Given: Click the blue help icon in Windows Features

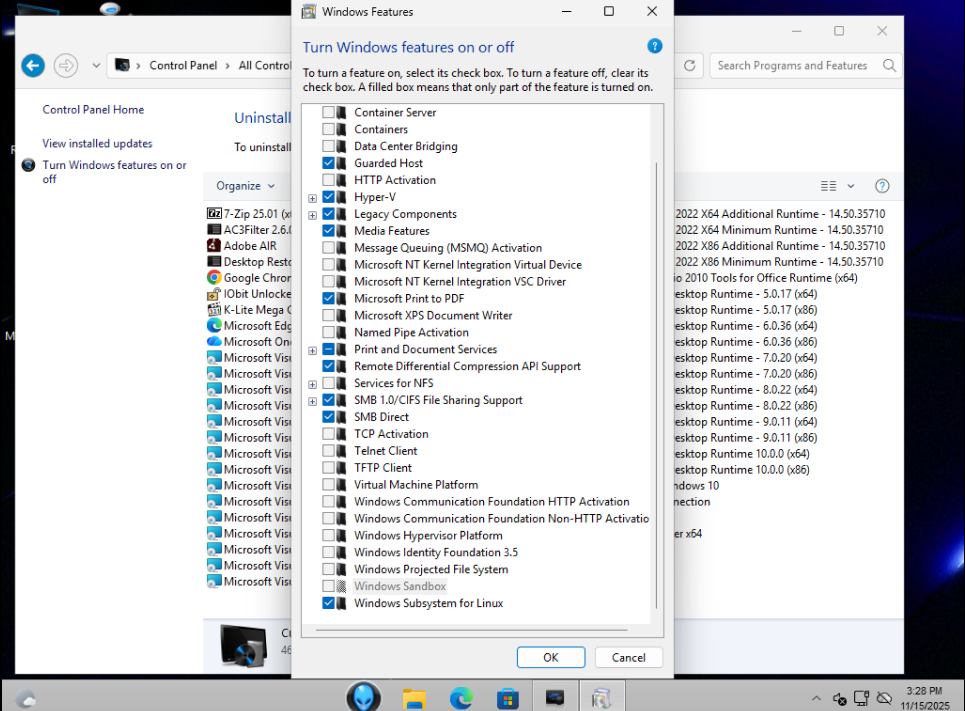Looking at the screenshot, I should point(655,46).
